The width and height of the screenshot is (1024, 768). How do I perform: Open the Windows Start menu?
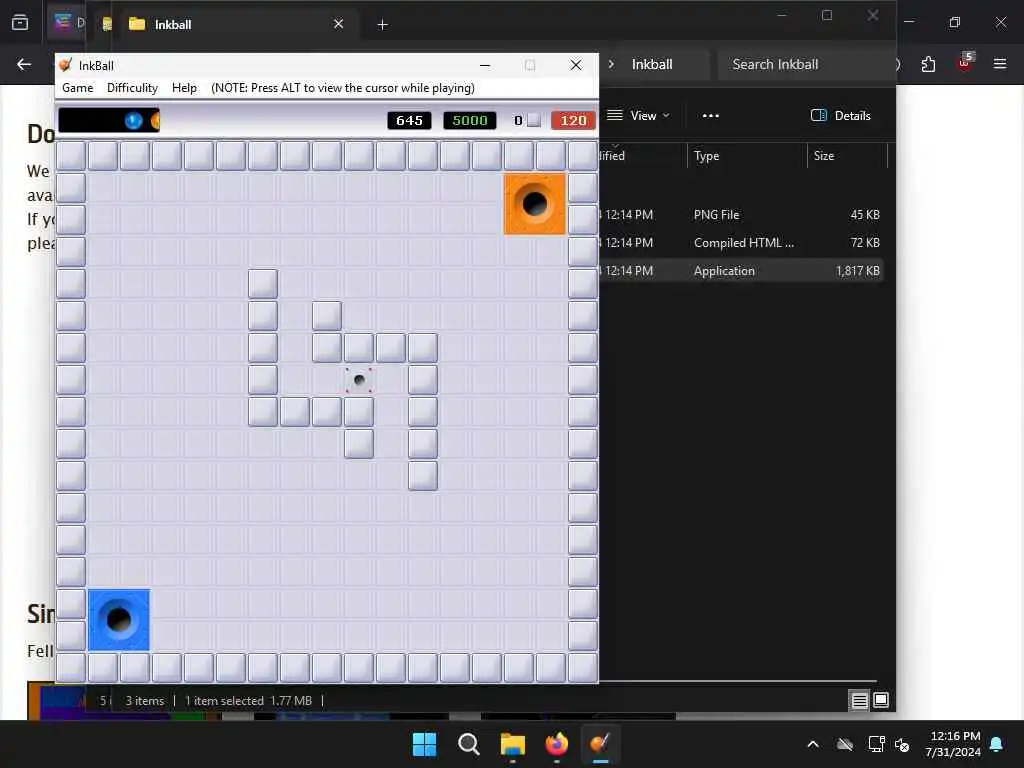[424, 744]
